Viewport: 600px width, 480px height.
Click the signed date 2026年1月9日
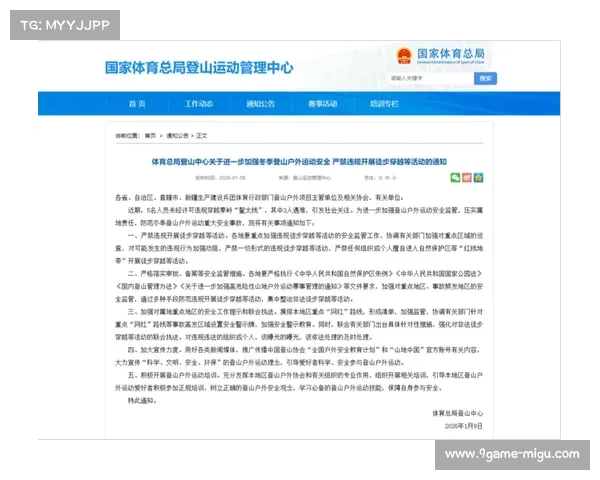(463, 426)
